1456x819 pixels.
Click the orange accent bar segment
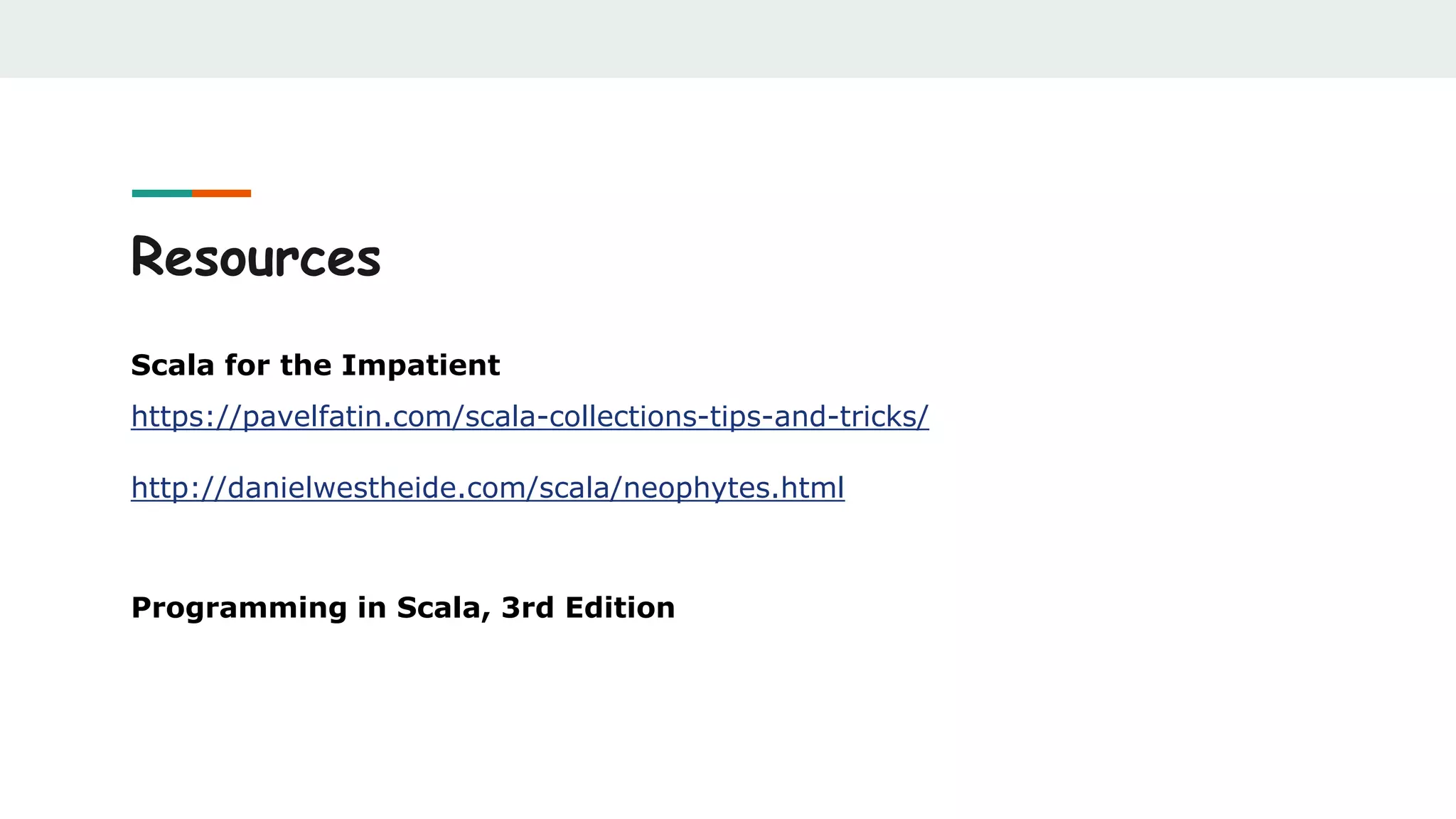click(x=221, y=193)
